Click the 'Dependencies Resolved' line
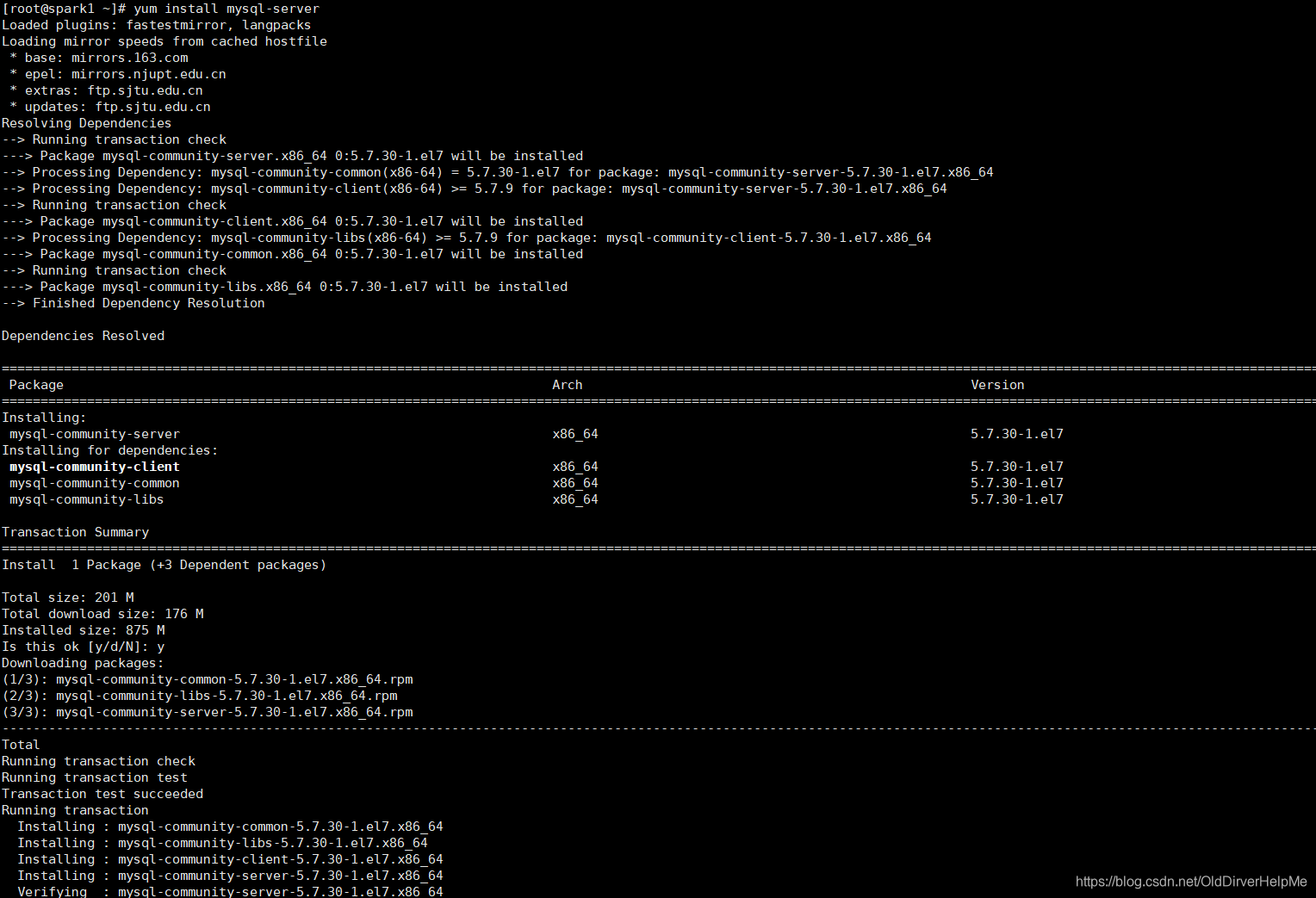Screen dimensions: 1316x898 [x=83, y=336]
